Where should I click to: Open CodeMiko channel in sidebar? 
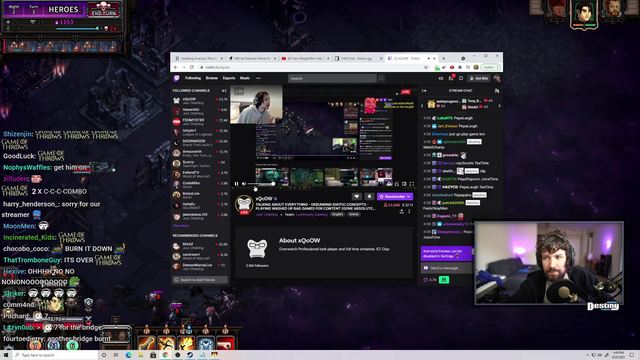(200, 184)
